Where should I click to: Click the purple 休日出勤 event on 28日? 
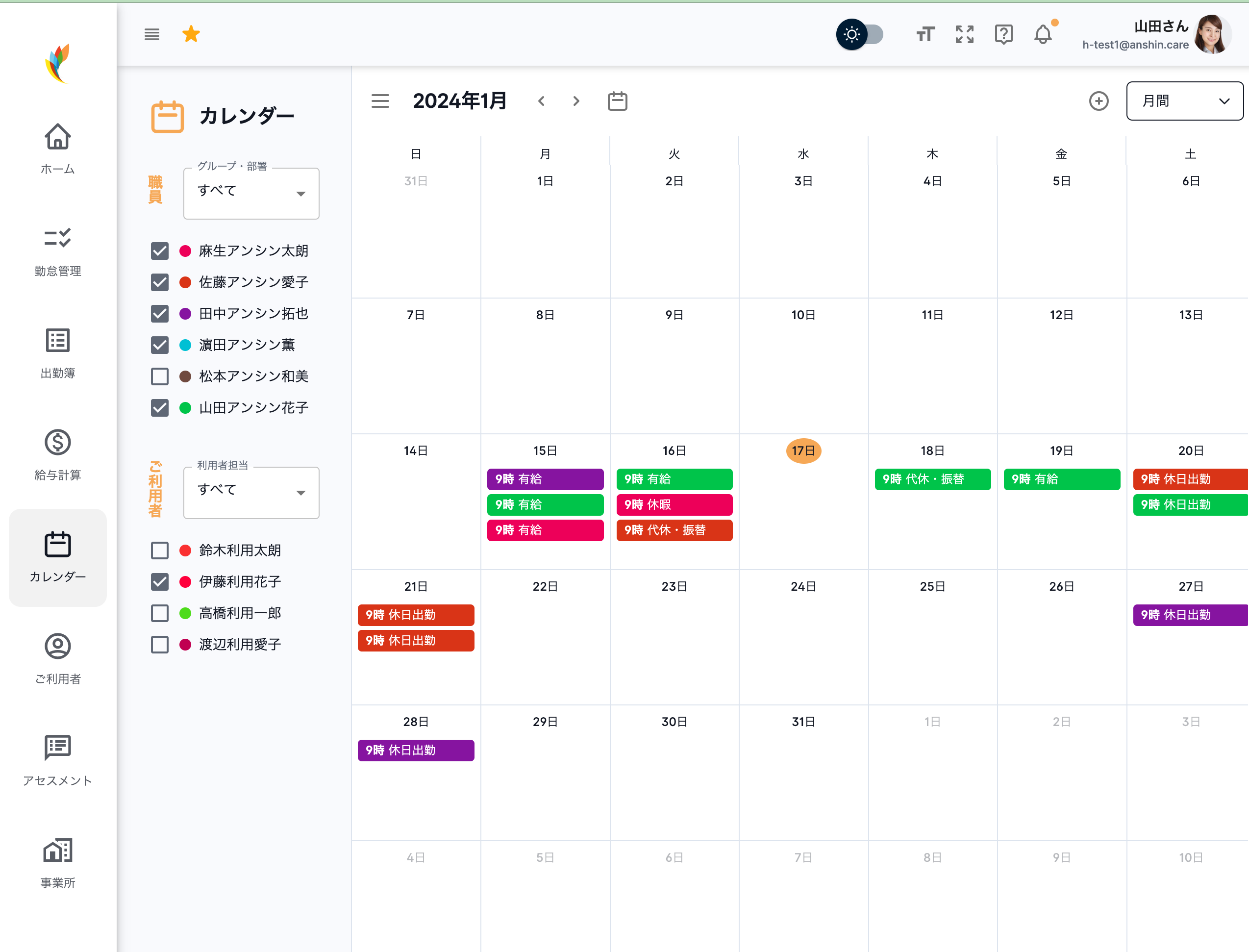pos(415,750)
